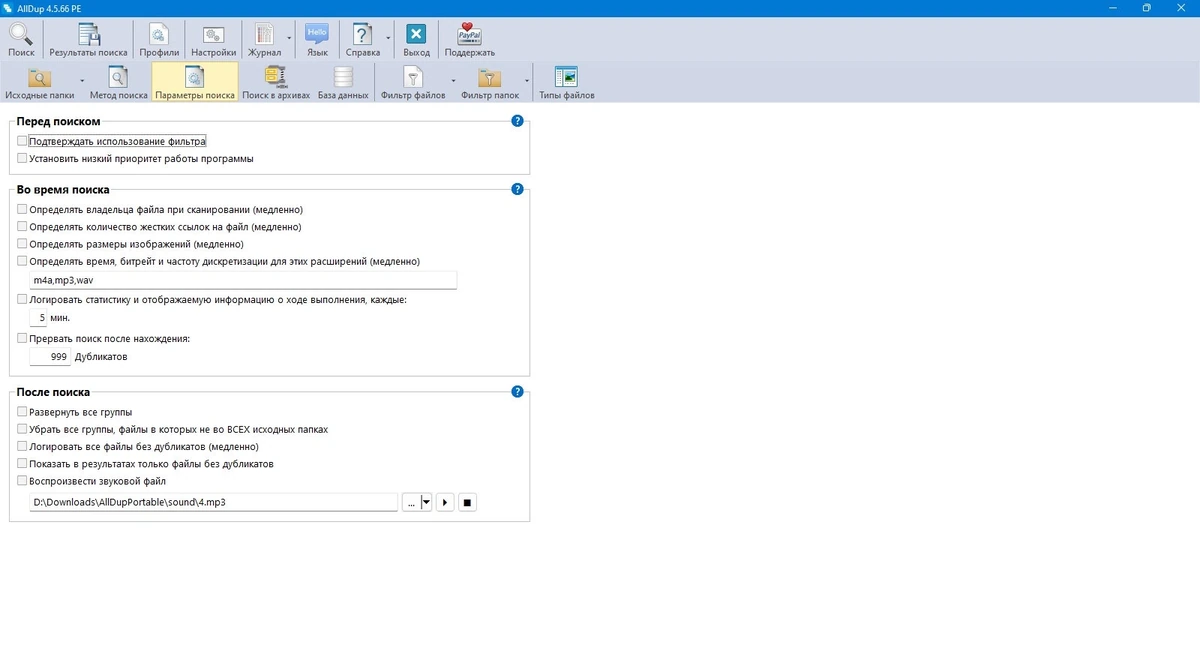Play the selected sound file
Screen dimensions: 1200x645
click(x=446, y=502)
